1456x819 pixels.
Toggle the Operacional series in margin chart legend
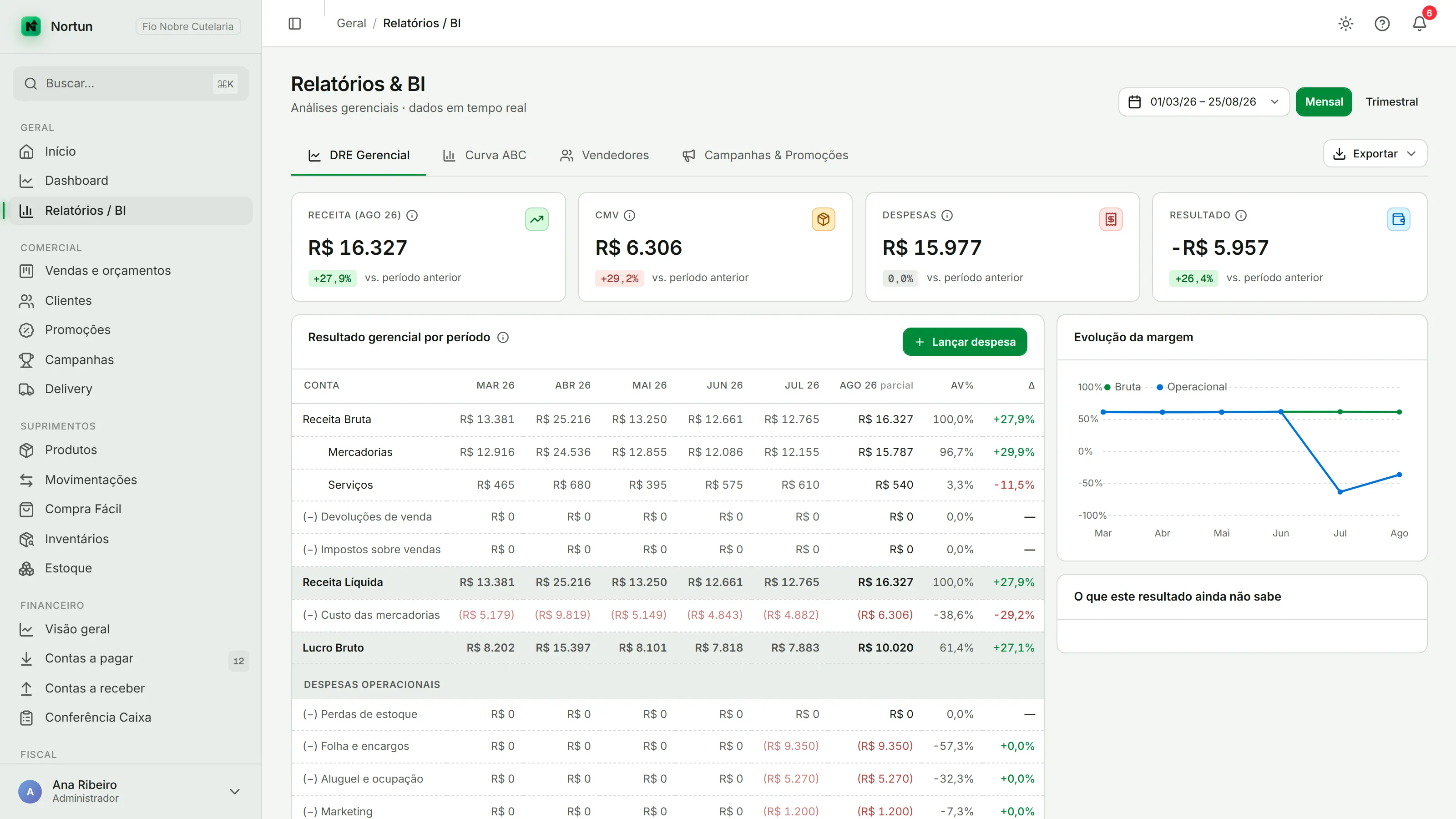1192,387
